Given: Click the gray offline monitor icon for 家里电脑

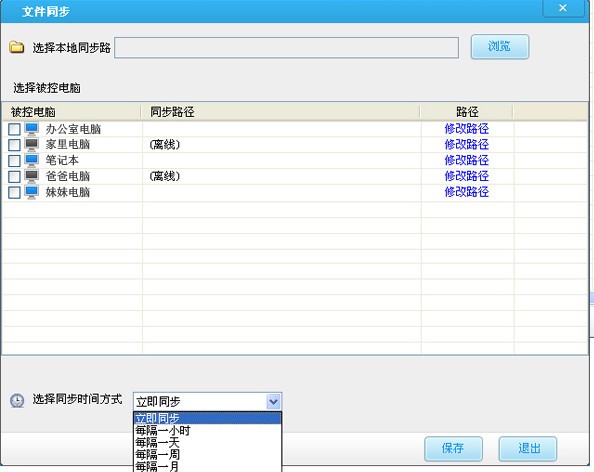Looking at the screenshot, I should [32, 145].
